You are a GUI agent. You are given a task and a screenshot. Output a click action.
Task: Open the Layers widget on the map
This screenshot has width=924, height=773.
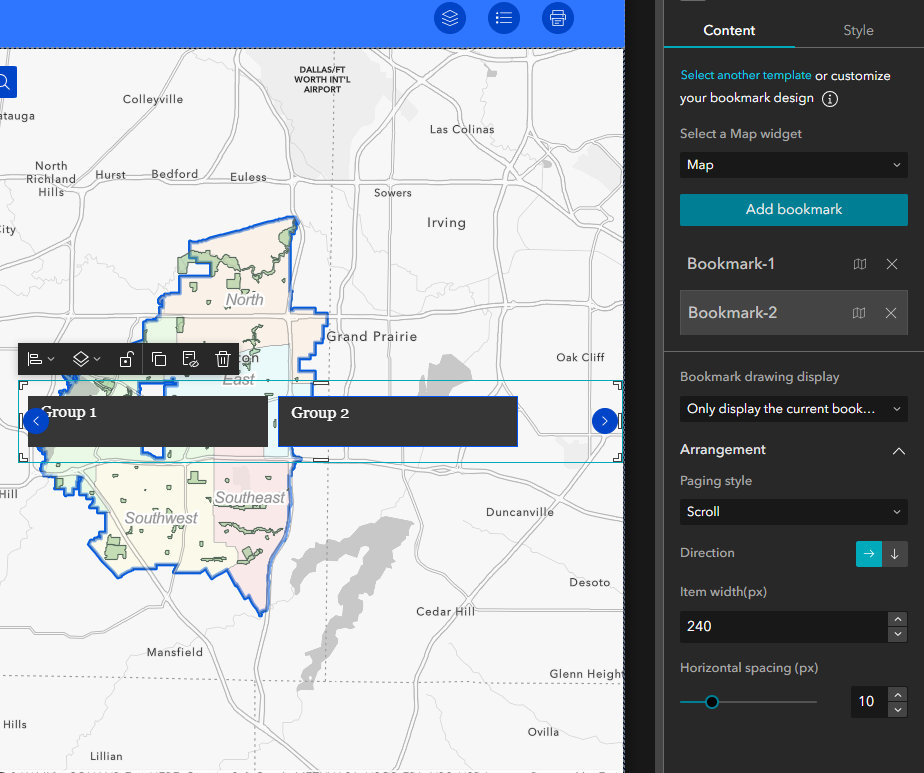[449, 18]
